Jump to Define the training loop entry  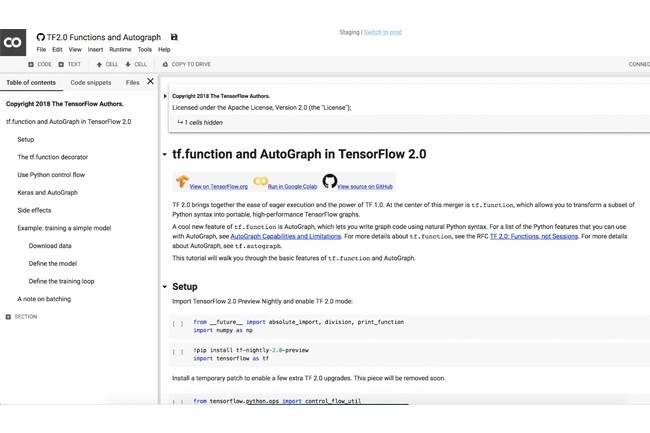point(61,281)
